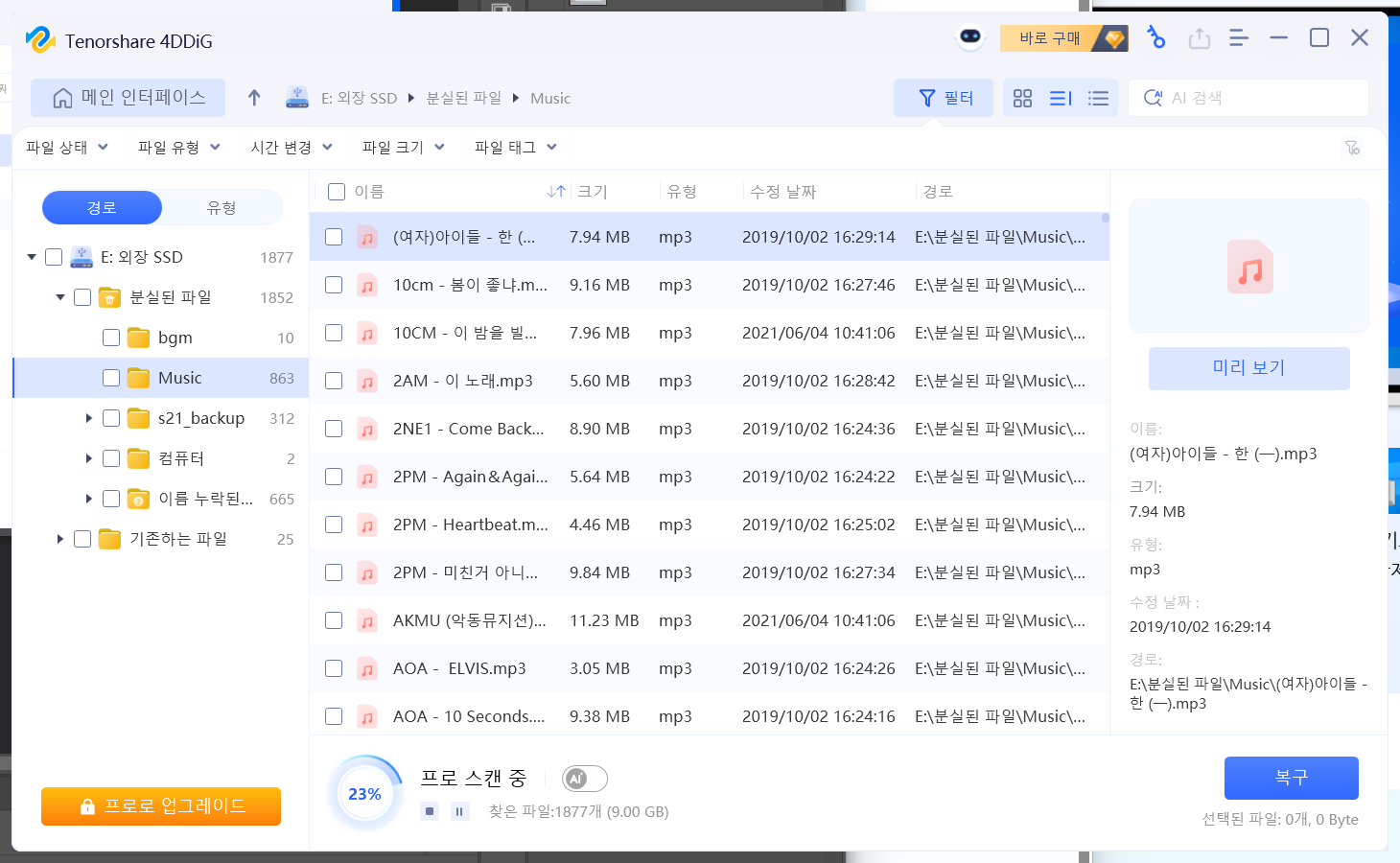The image size is (1400, 863).
Task: Select the AOA - 10 Seconds file row
Action: pyautogui.click(x=710, y=716)
